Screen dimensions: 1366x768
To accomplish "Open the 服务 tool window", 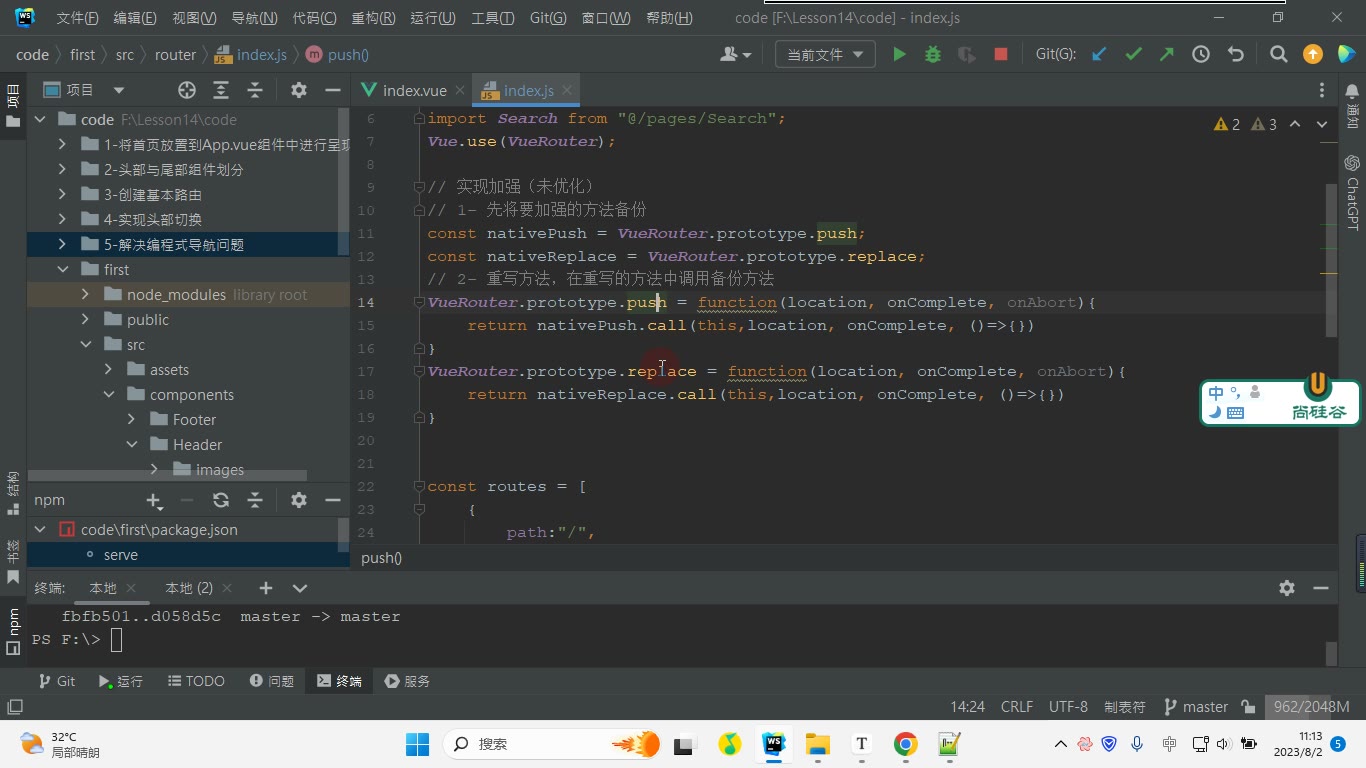I will click(x=407, y=681).
